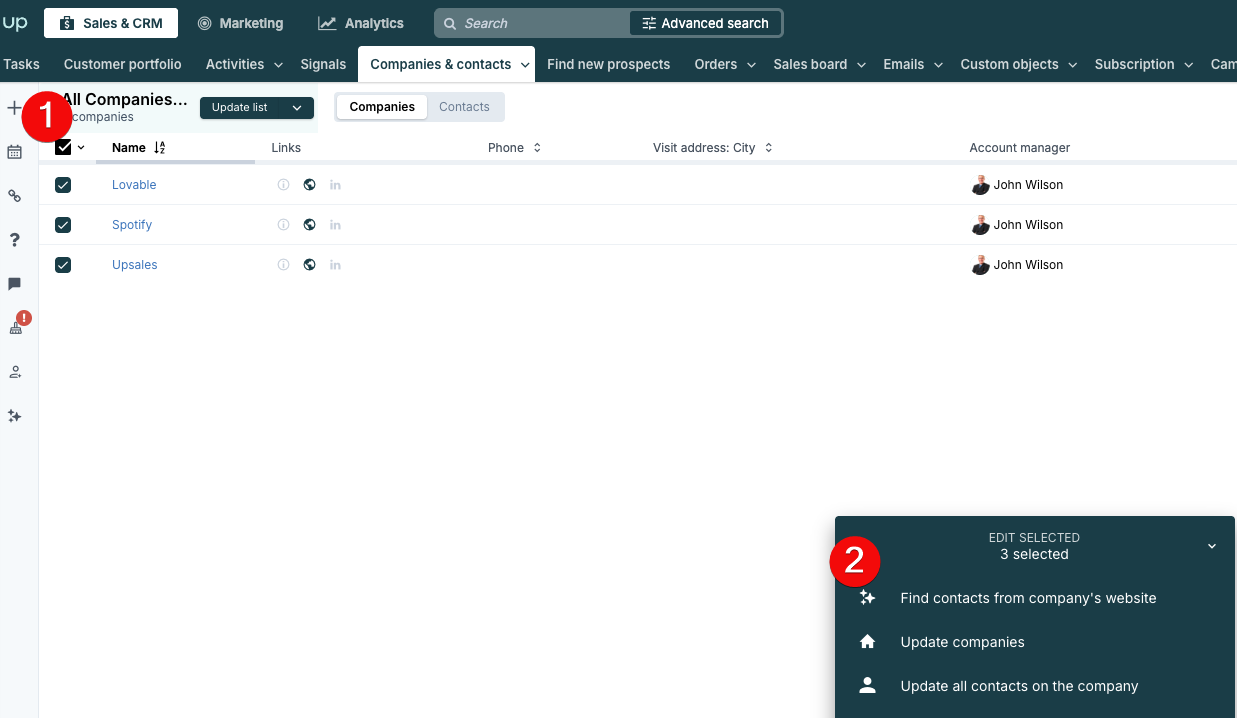Click the add-person icon in sidebar
The width and height of the screenshot is (1237, 718).
pyautogui.click(x=15, y=372)
